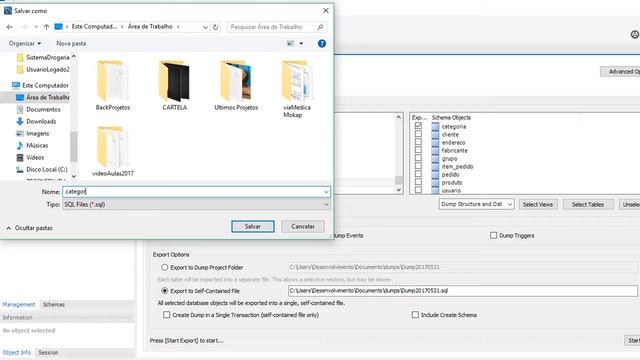Expand the view options dropdown arrow
640x360 pixels.
(301, 43)
